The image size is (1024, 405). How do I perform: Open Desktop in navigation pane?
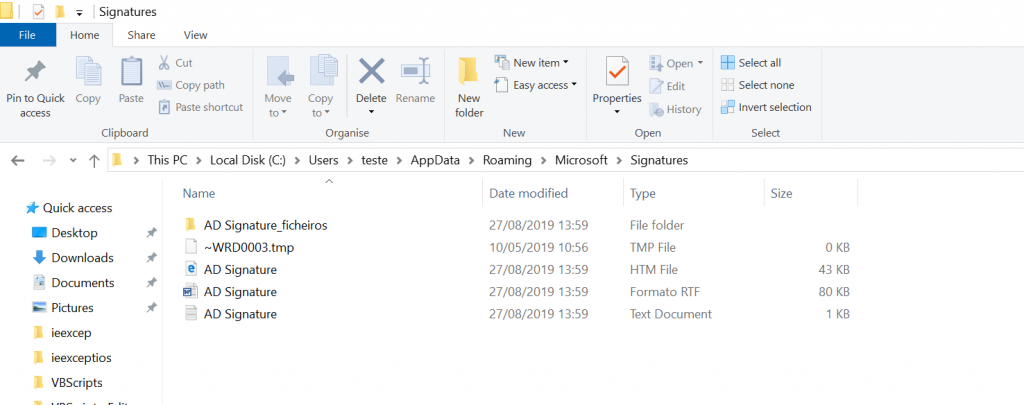(x=74, y=233)
